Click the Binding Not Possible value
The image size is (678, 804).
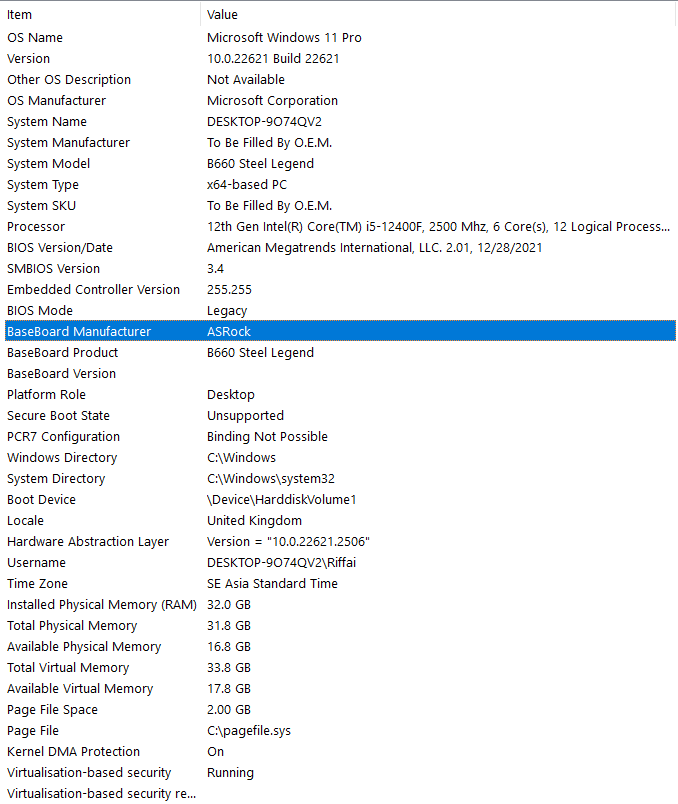click(x=267, y=437)
